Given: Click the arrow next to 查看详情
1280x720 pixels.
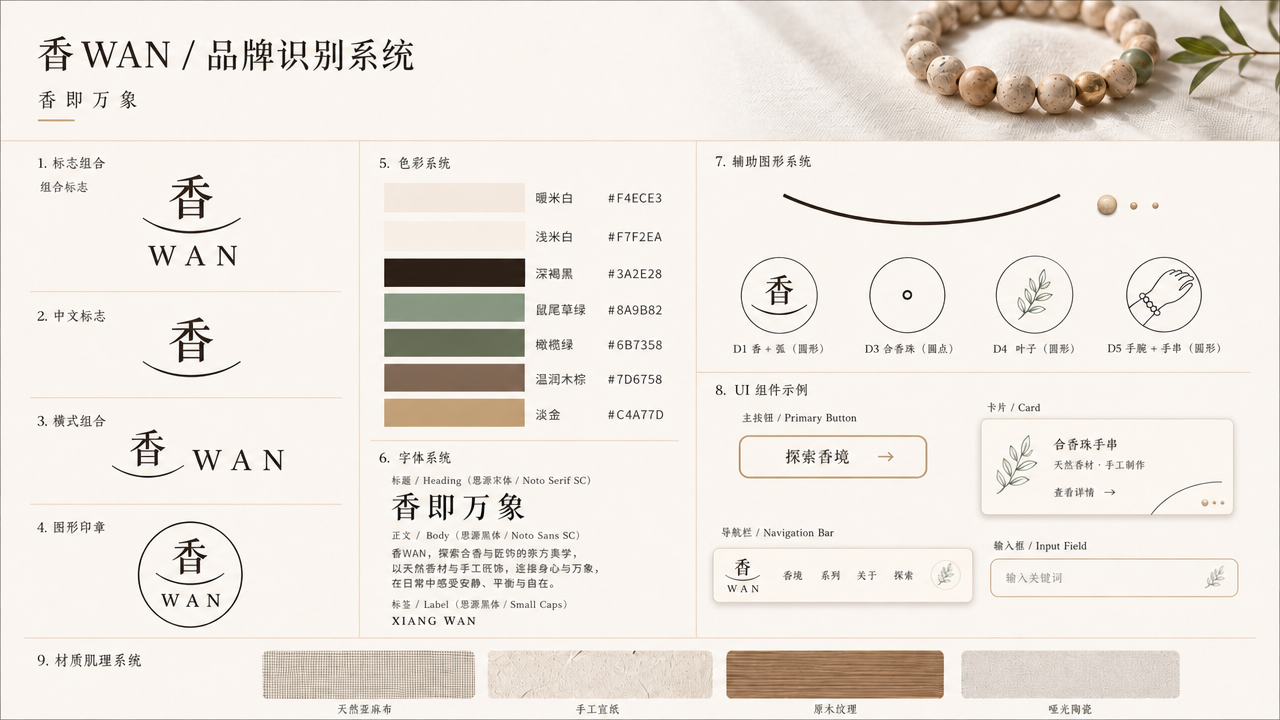Looking at the screenshot, I should coord(1110,492).
